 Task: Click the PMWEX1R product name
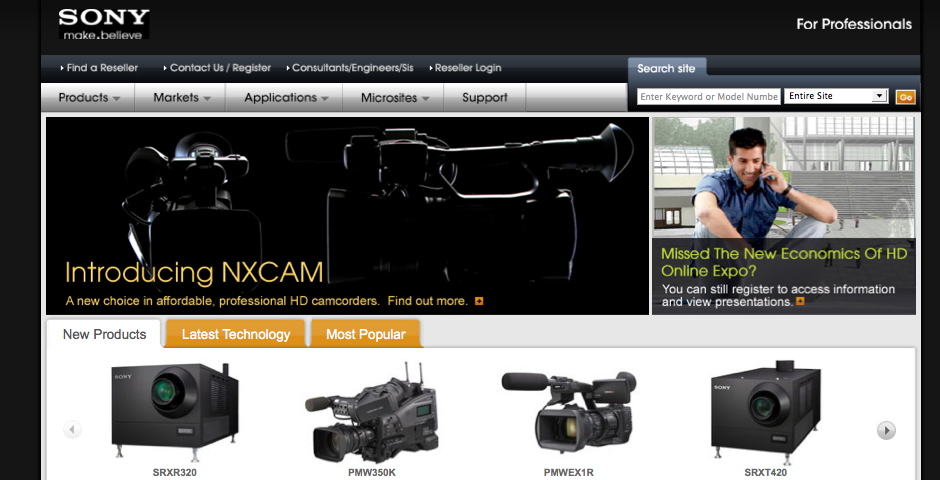click(569, 472)
